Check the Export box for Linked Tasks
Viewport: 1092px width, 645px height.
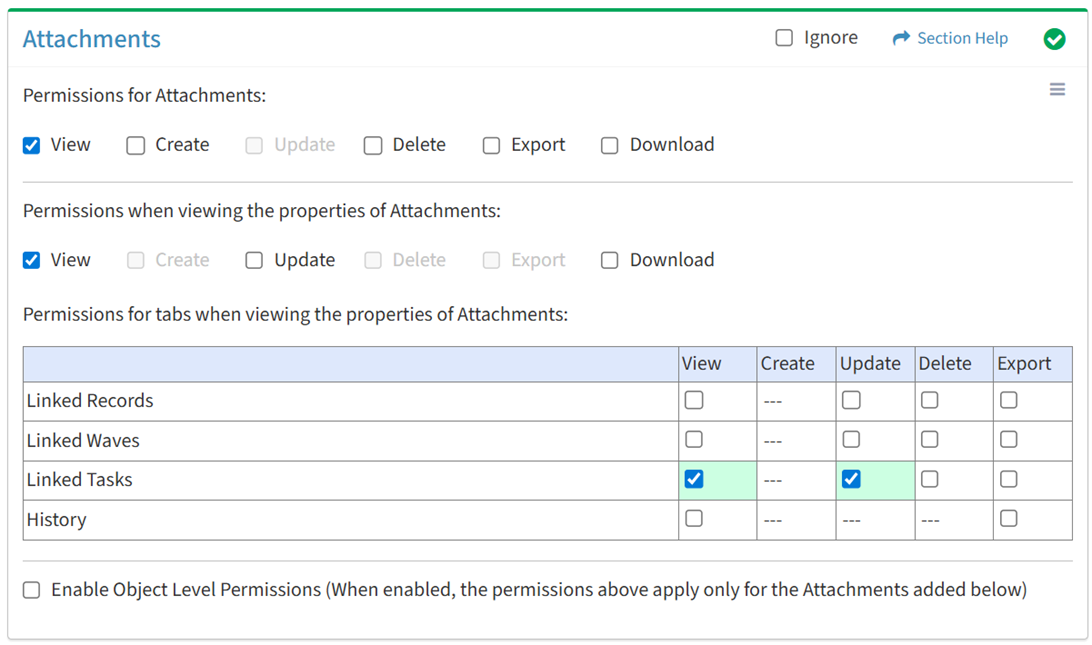pos(1008,479)
